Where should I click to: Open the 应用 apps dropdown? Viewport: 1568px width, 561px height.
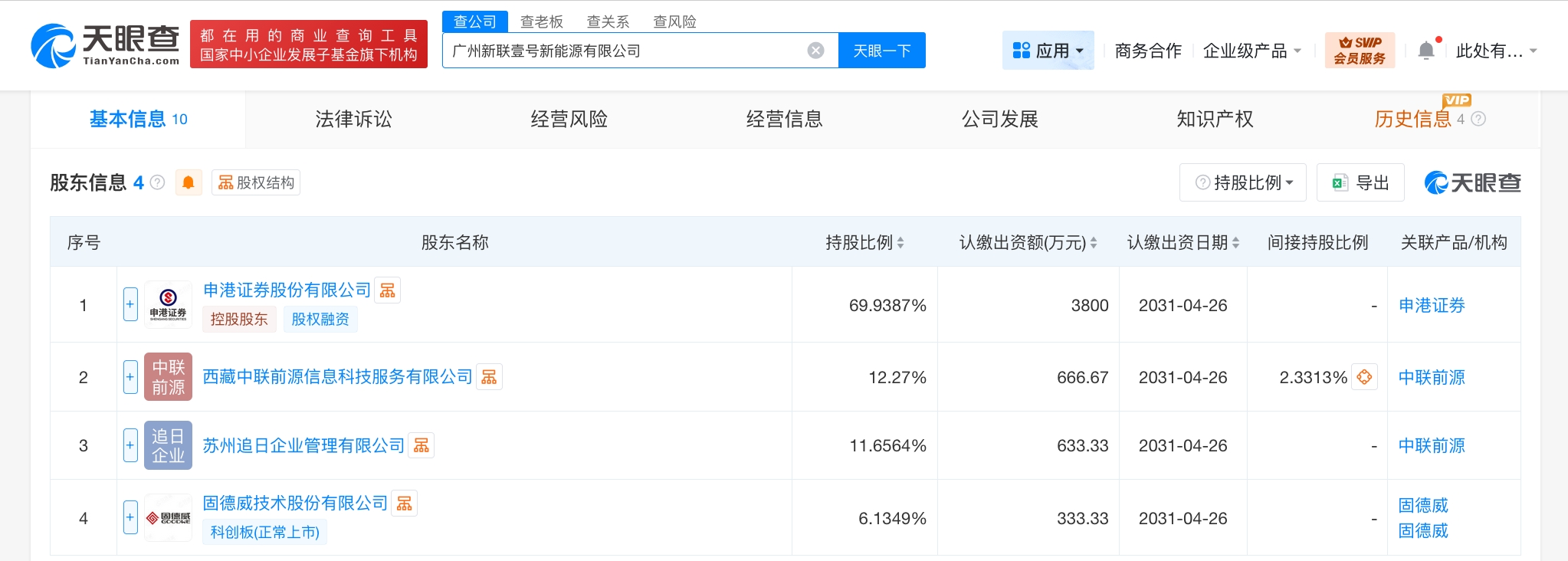click(x=1048, y=51)
